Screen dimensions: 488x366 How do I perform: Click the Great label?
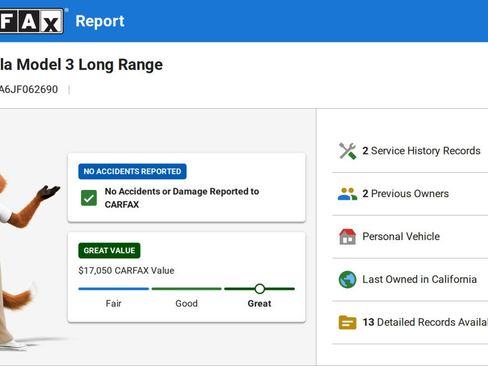[259, 303]
